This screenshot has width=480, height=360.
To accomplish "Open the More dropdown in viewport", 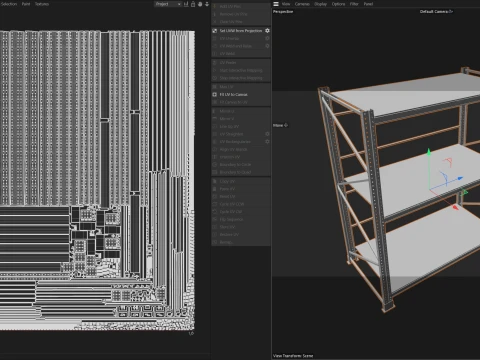I will (x=280, y=125).
